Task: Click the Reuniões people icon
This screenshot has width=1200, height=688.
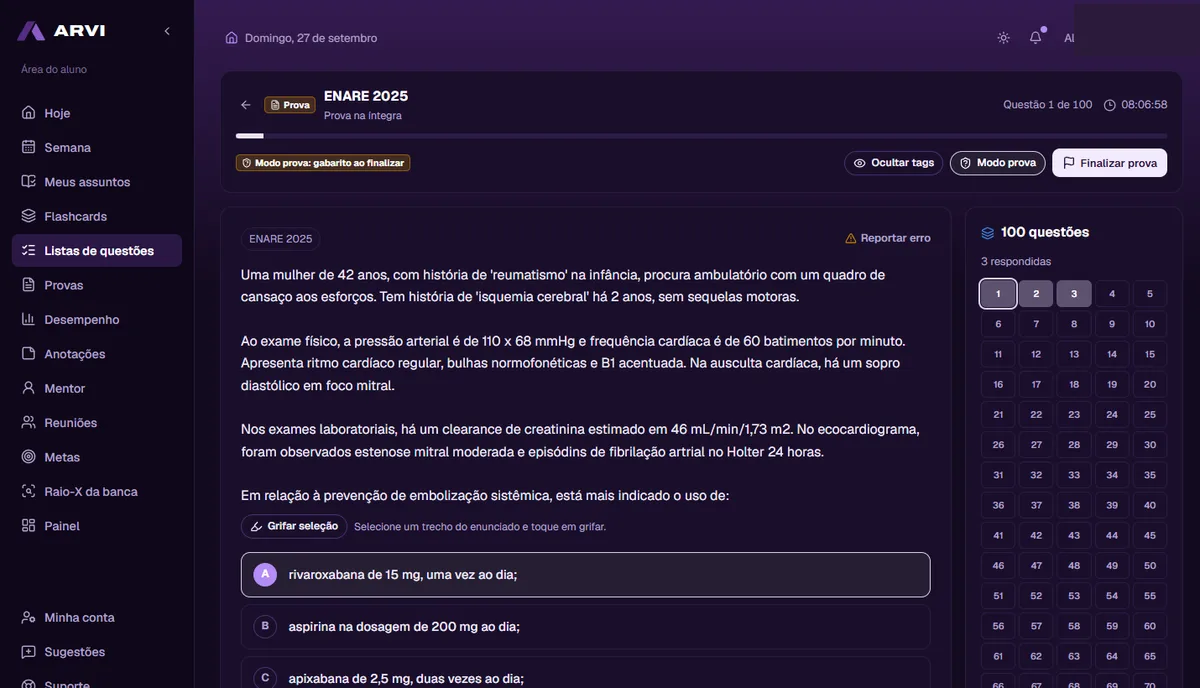Action: click(x=29, y=423)
